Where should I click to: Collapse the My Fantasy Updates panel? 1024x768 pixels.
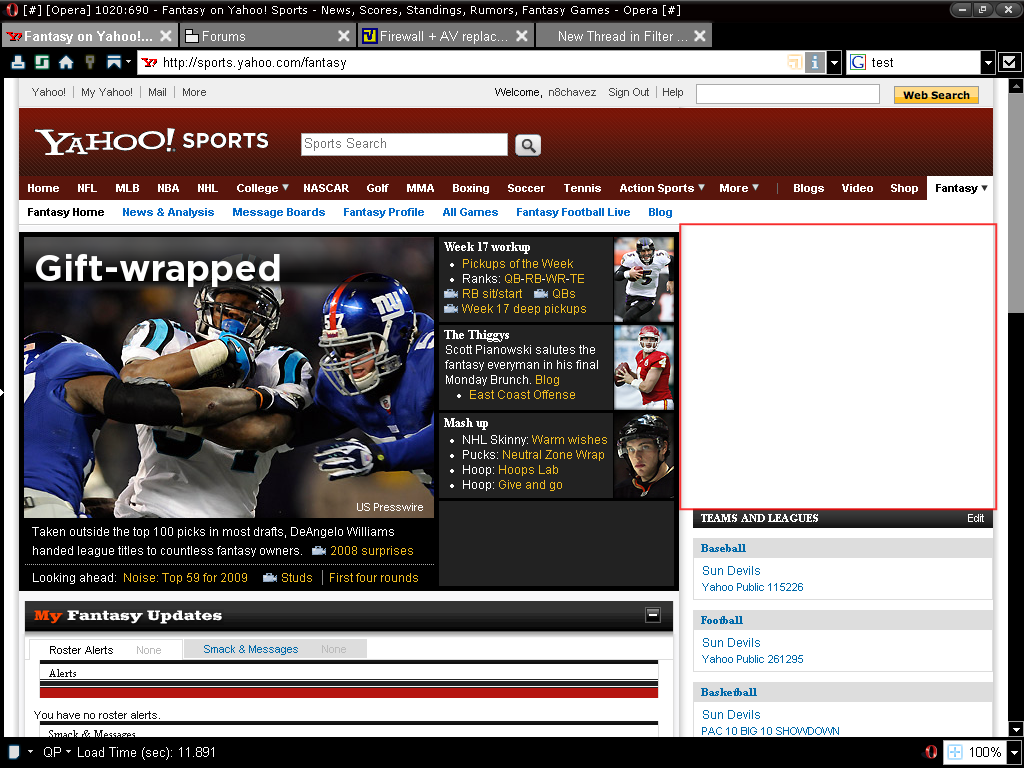coord(653,615)
